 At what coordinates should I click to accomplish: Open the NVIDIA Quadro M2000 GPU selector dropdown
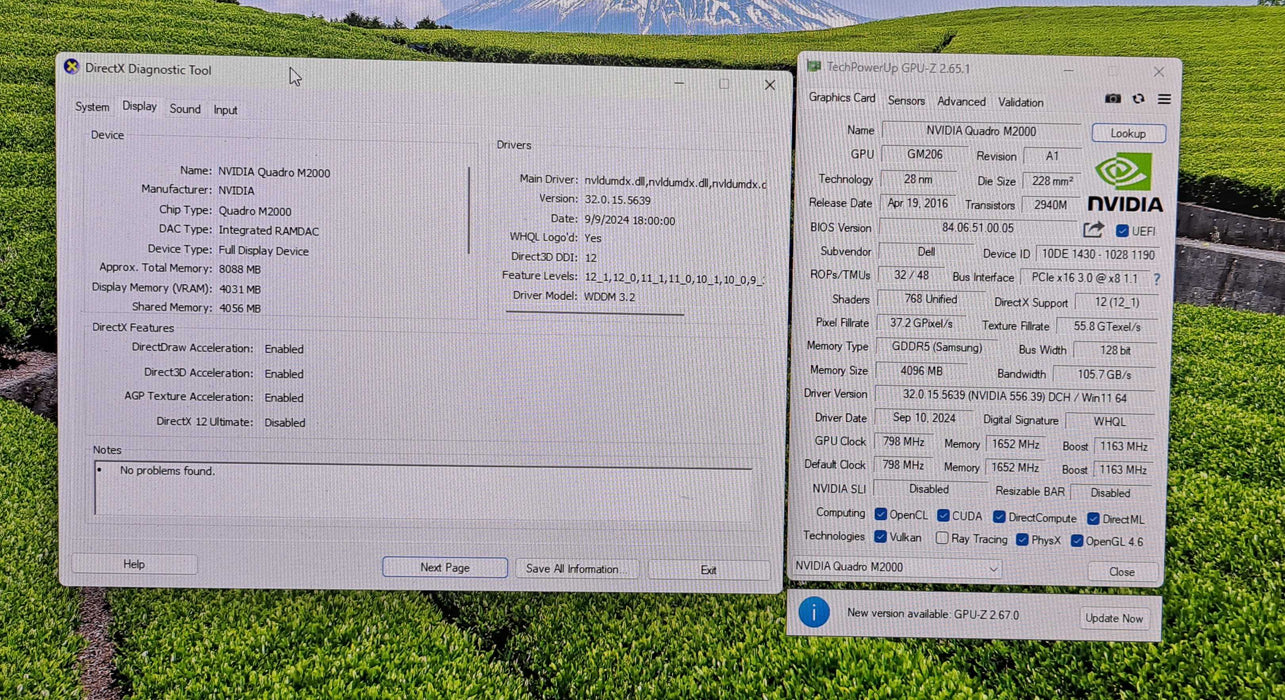(x=897, y=568)
